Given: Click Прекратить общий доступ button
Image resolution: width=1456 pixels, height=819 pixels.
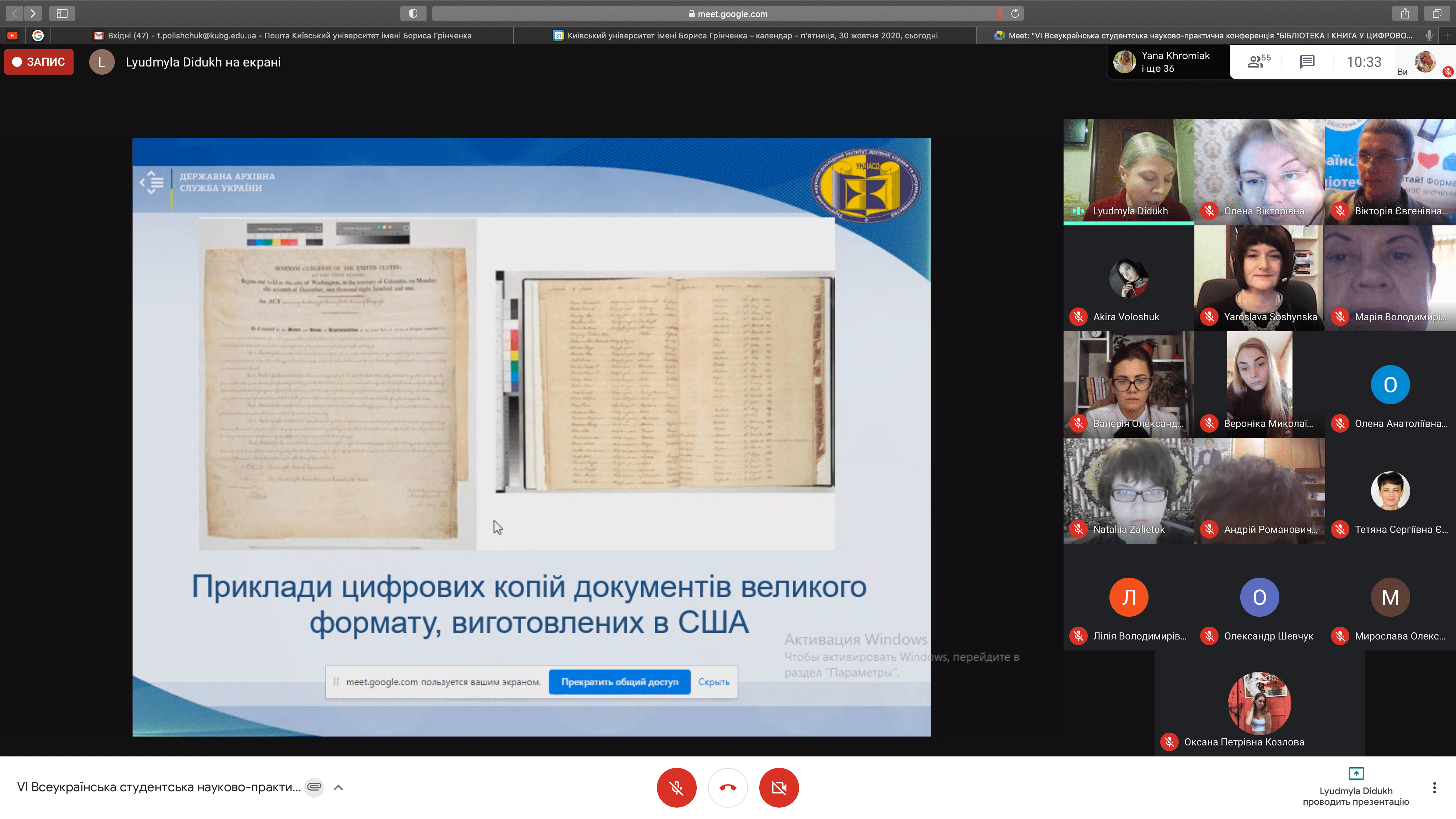Looking at the screenshot, I should tap(620, 682).
